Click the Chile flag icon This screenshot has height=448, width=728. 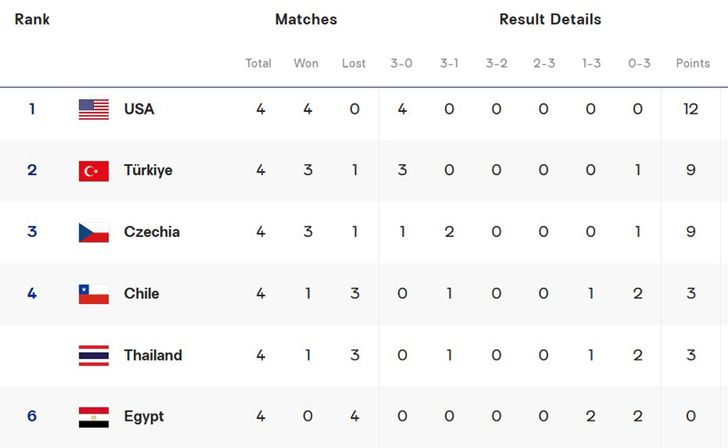click(x=94, y=294)
